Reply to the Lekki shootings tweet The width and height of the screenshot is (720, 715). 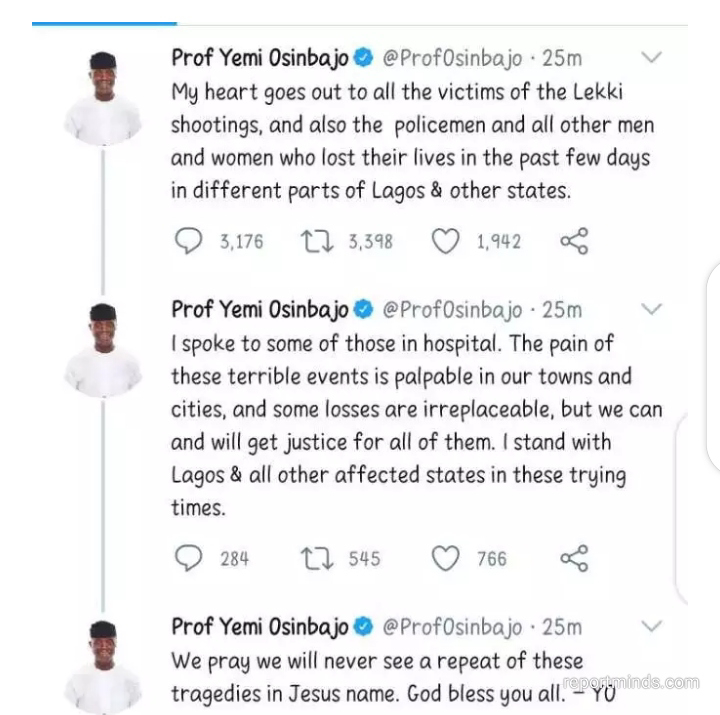[187, 241]
